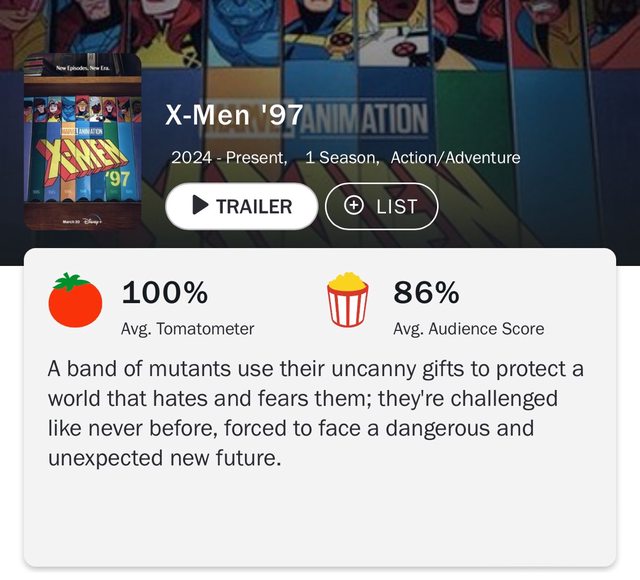Select the Action/Adventure genre
This screenshot has width=640, height=580.
pyautogui.click(x=455, y=158)
